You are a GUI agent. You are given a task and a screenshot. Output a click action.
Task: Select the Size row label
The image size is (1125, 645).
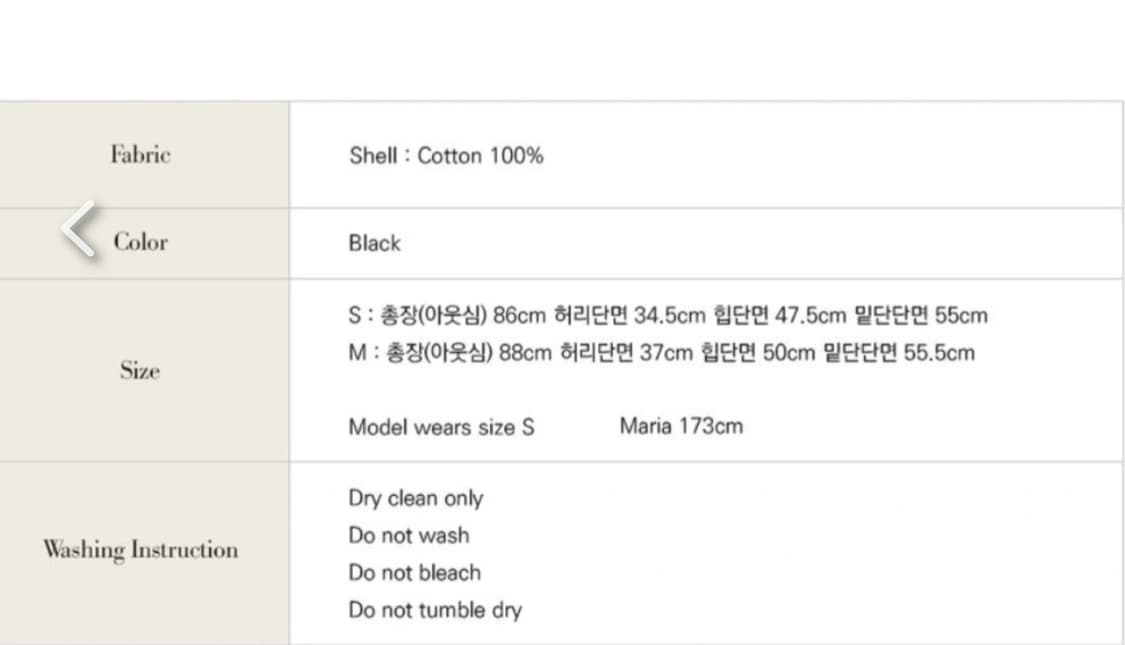[x=139, y=371]
